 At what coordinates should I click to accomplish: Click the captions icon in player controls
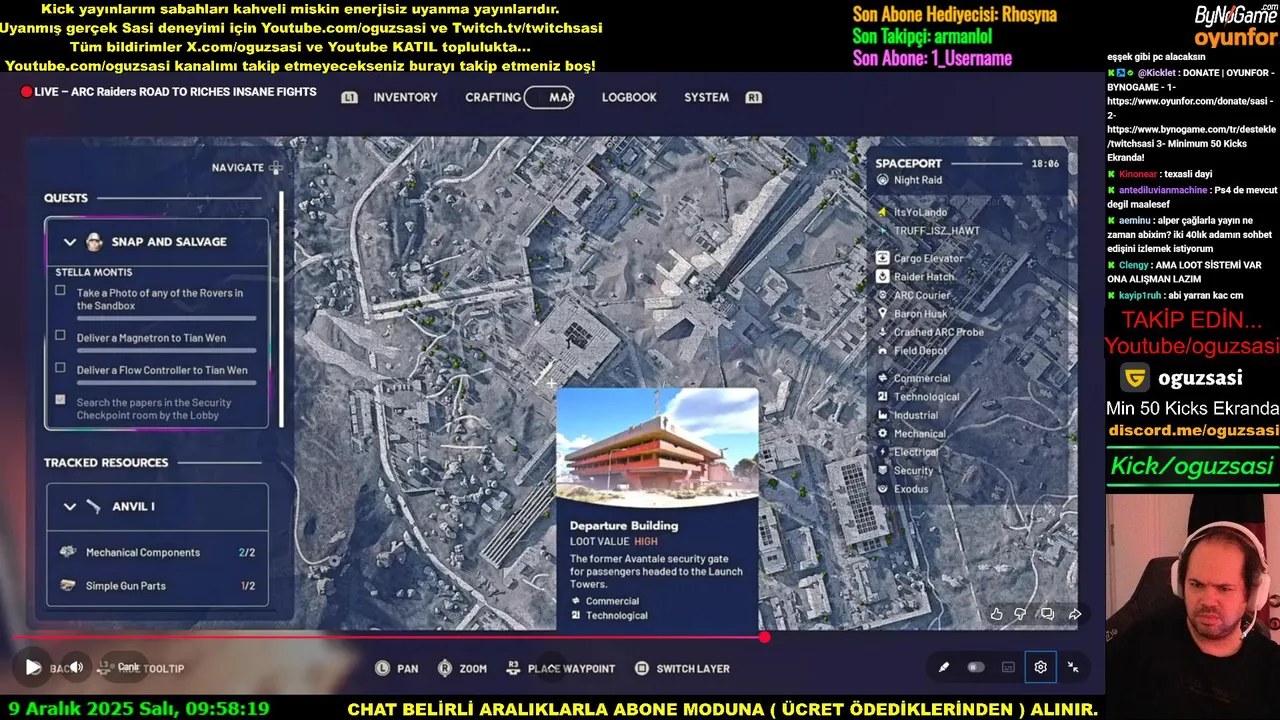click(1008, 667)
